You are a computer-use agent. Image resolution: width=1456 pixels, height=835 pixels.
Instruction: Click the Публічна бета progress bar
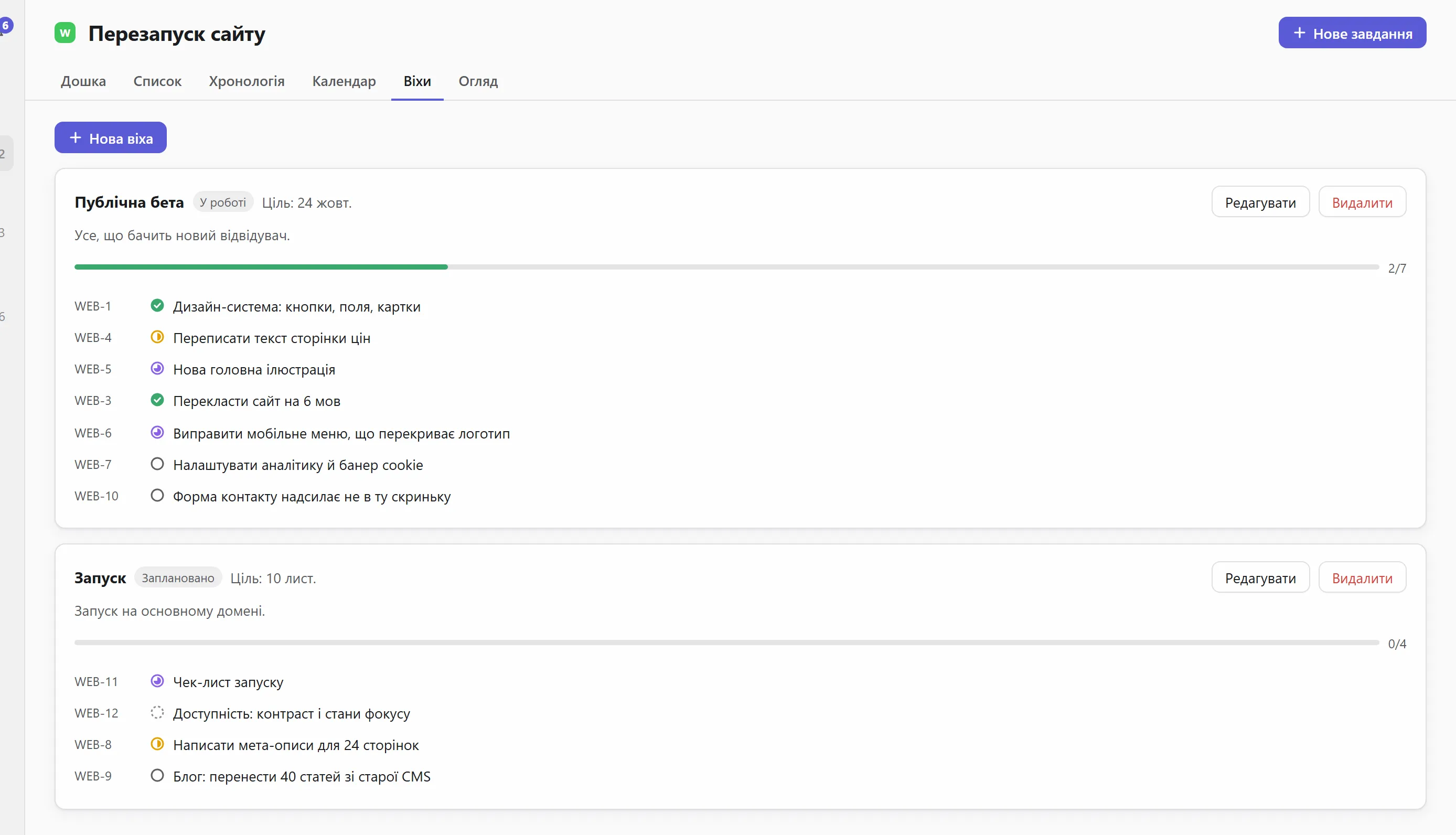pos(726,267)
